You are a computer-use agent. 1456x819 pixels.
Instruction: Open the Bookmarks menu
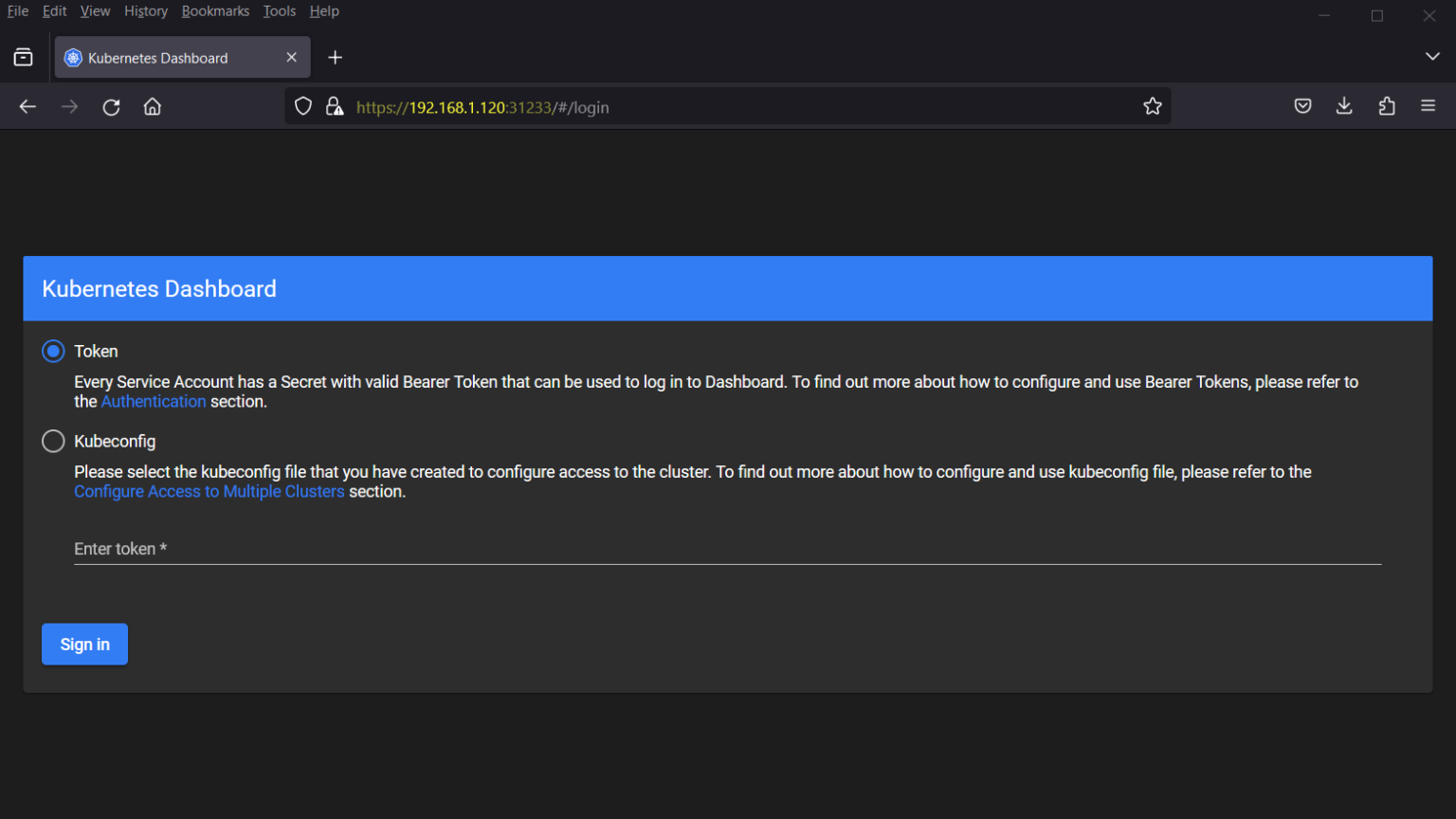click(x=215, y=11)
